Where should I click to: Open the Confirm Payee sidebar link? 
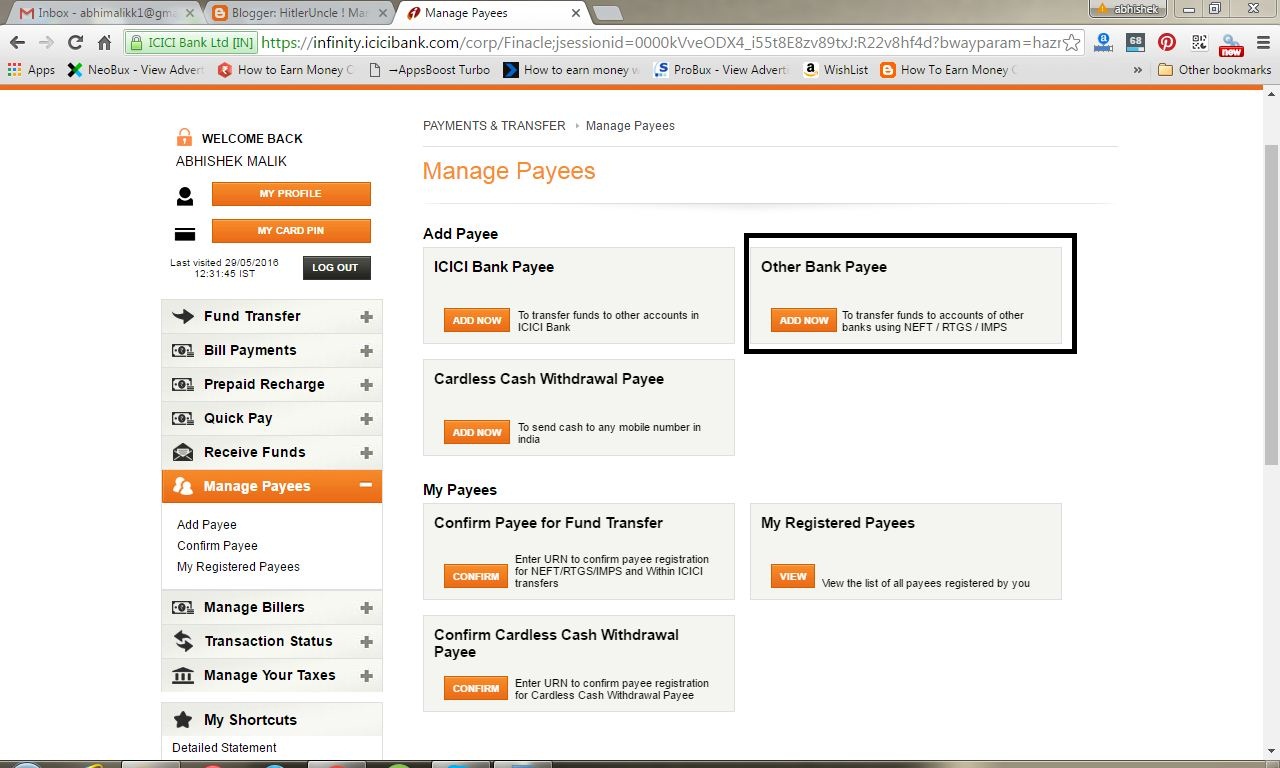pos(217,545)
